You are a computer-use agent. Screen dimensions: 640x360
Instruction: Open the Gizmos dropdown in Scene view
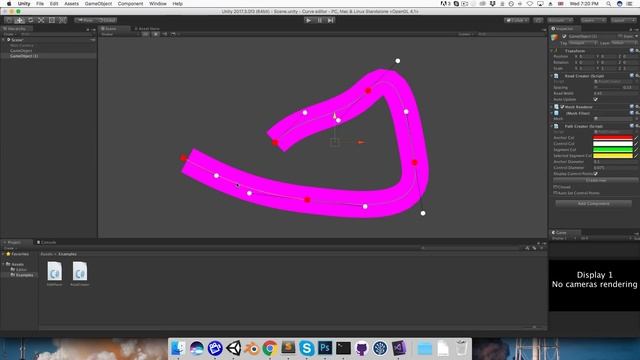[x=466, y=34]
